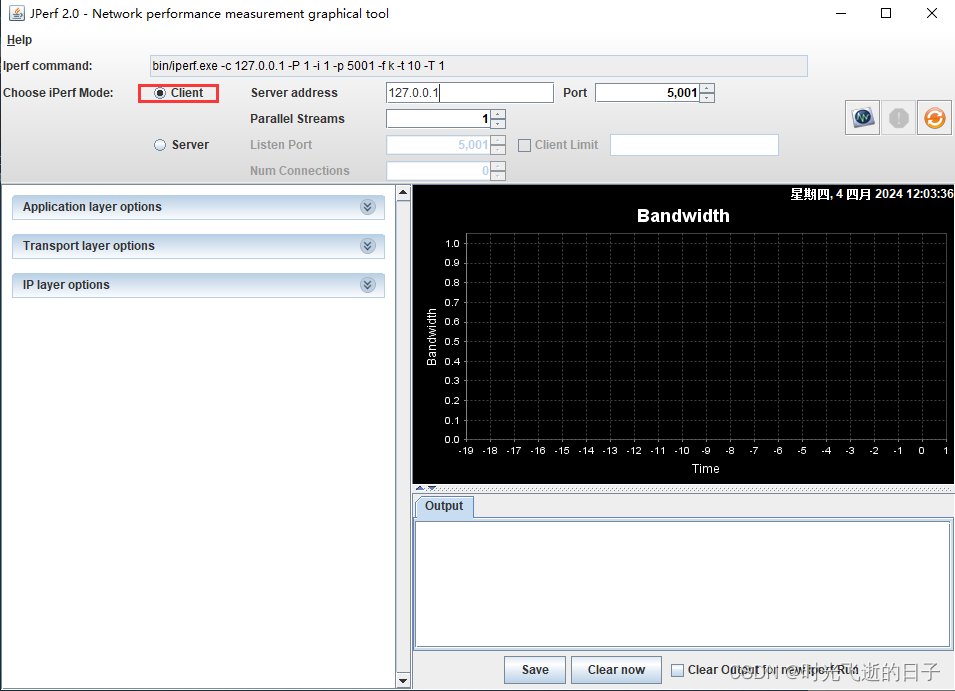Click the date and time text on the chart

click(872, 194)
